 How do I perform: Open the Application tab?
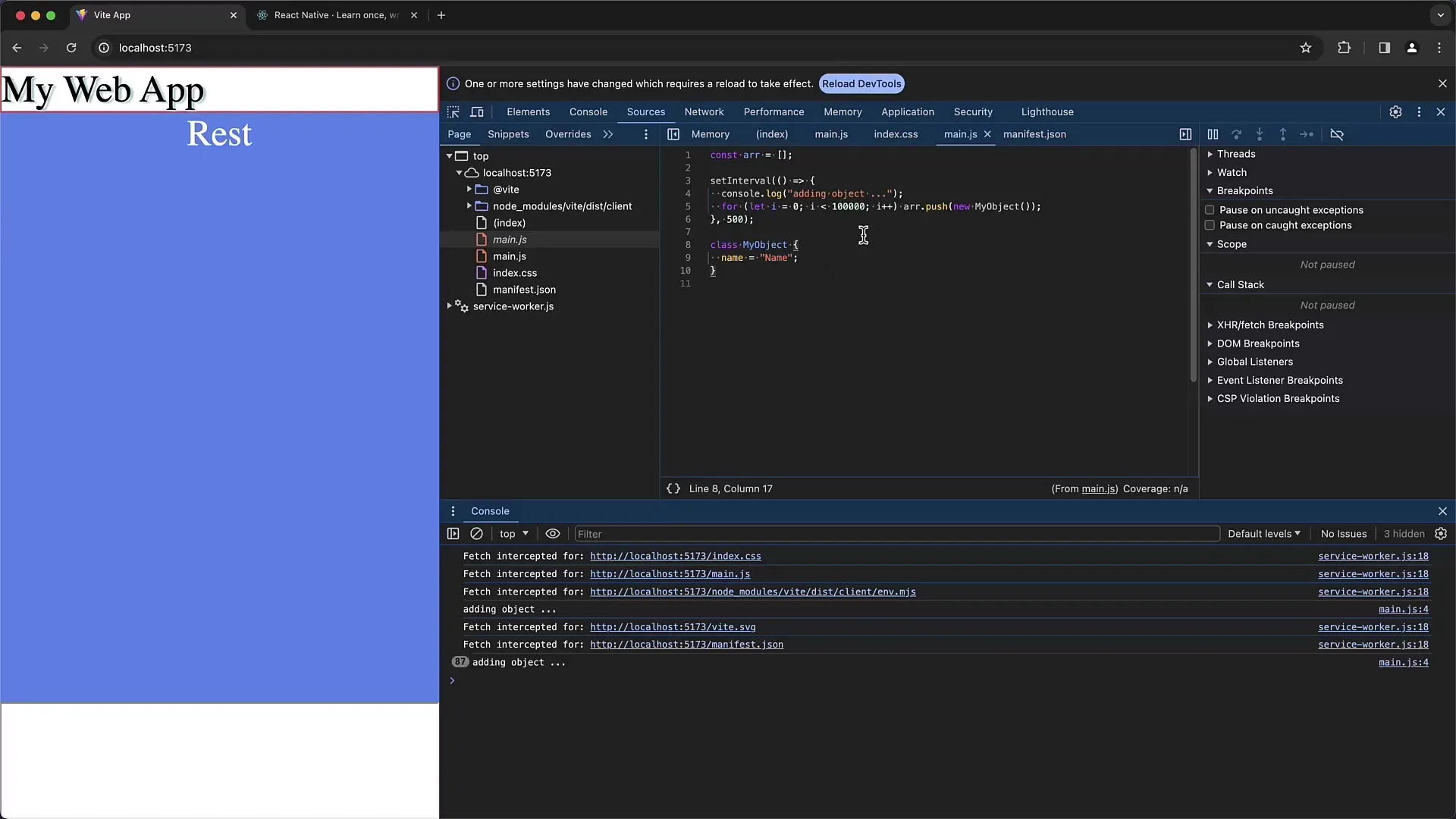[x=907, y=112]
